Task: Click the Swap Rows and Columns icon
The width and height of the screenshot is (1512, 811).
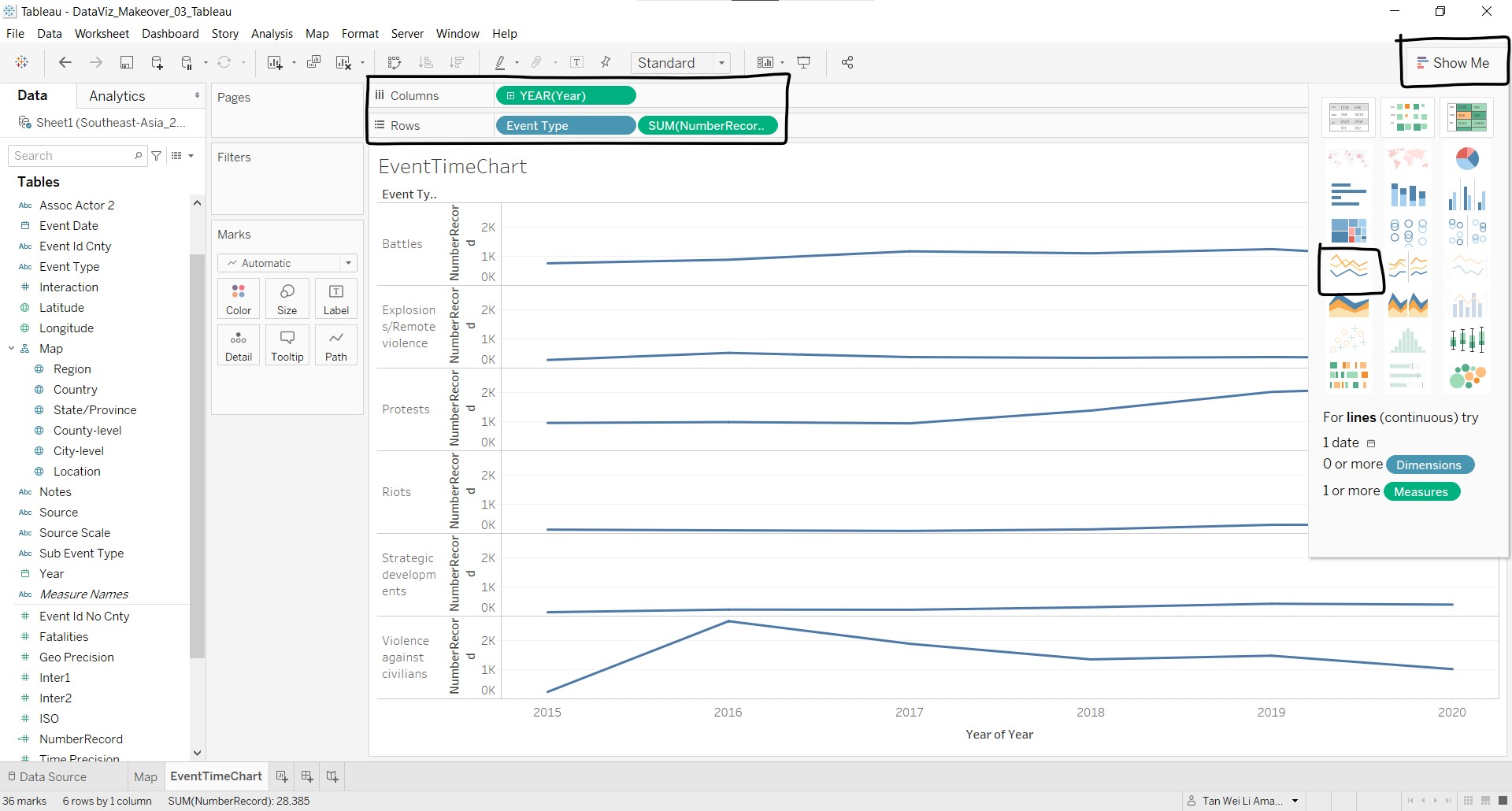Action: click(395, 63)
